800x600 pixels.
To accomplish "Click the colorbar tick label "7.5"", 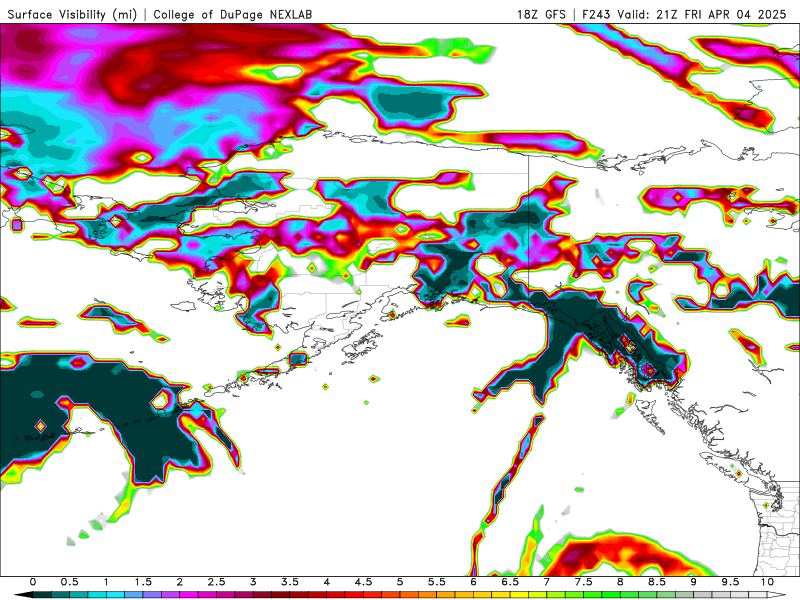I will tap(584, 582).
